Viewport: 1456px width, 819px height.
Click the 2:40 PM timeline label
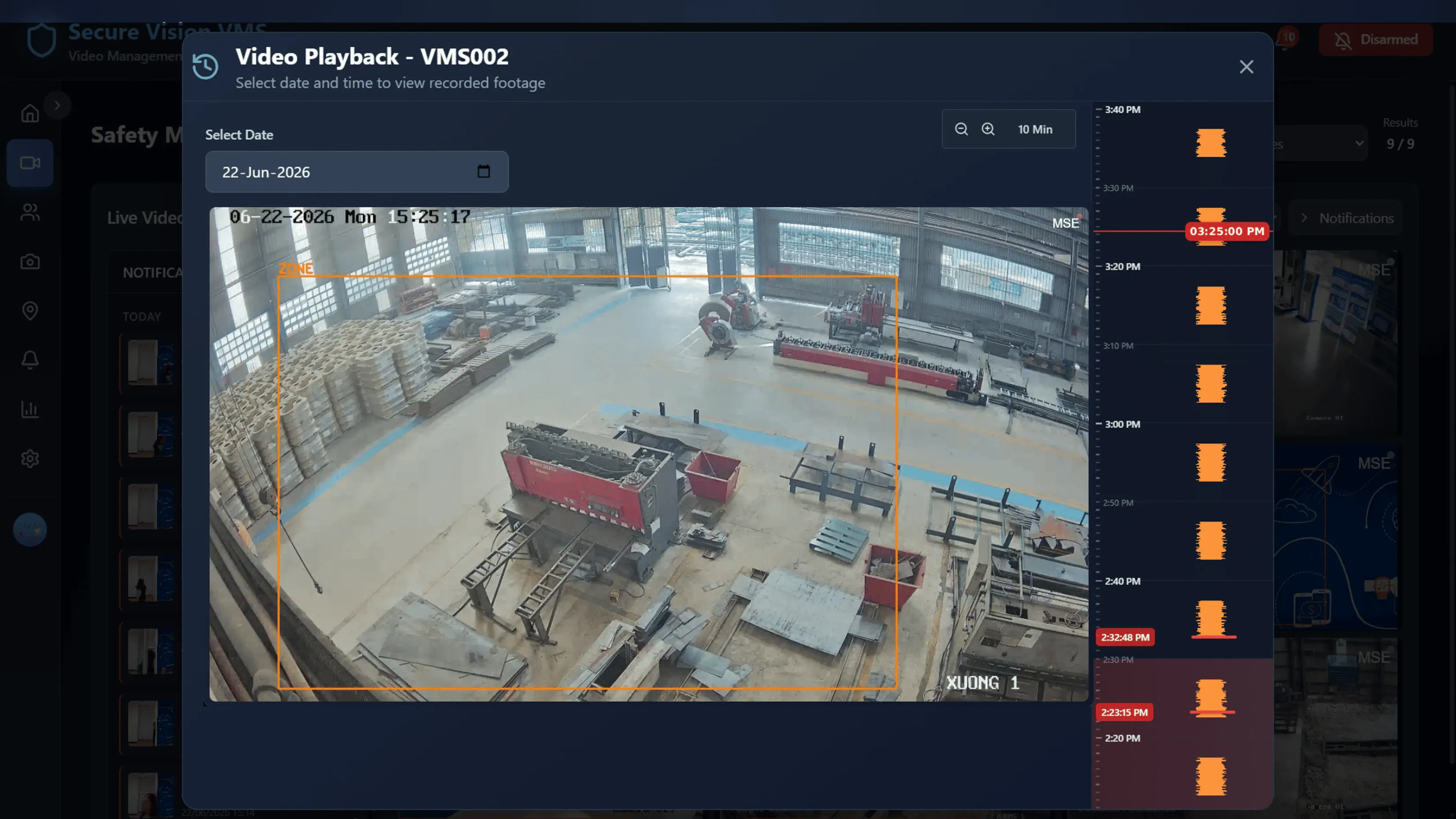click(1122, 581)
